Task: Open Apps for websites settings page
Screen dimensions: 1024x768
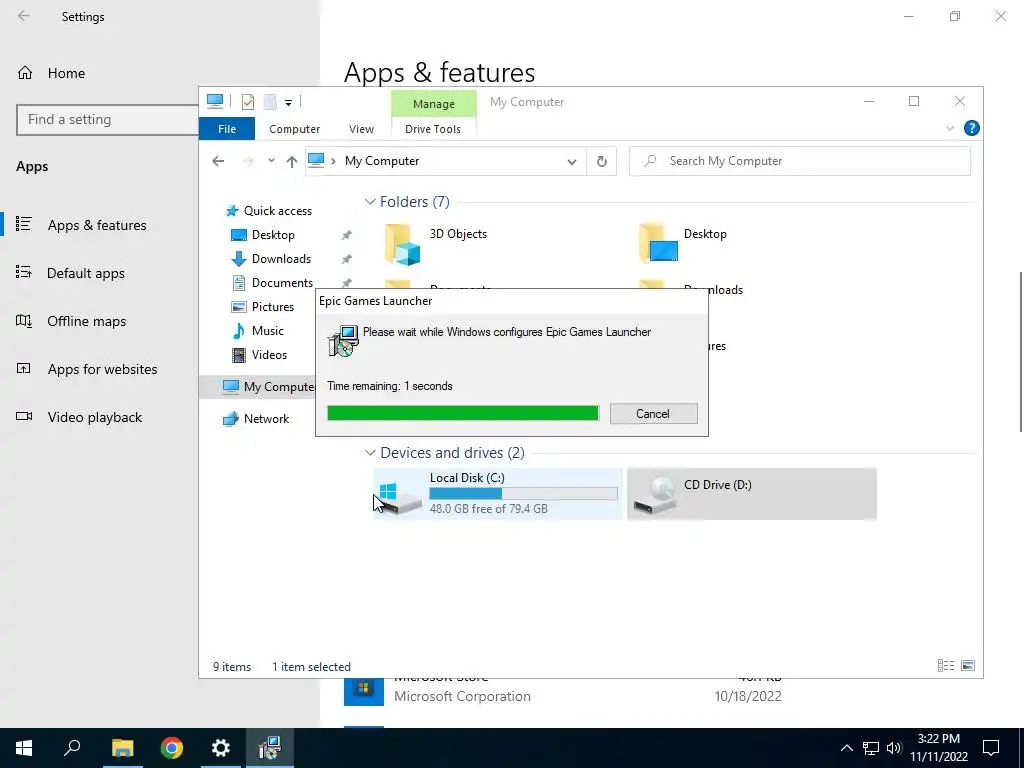Action: click(102, 369)
